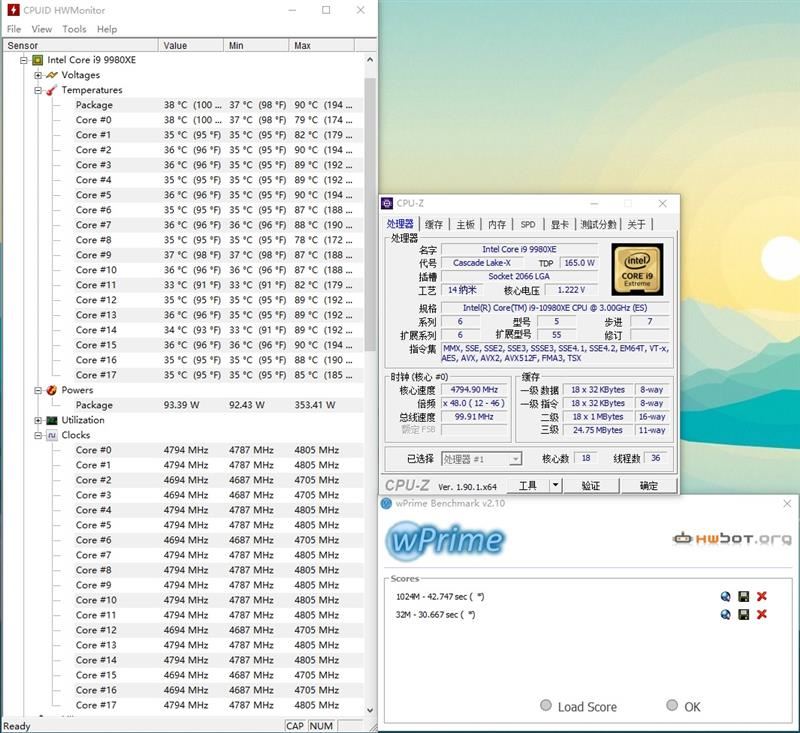
Task: Save the 1024M score with floppy icon
Action: 744,596
